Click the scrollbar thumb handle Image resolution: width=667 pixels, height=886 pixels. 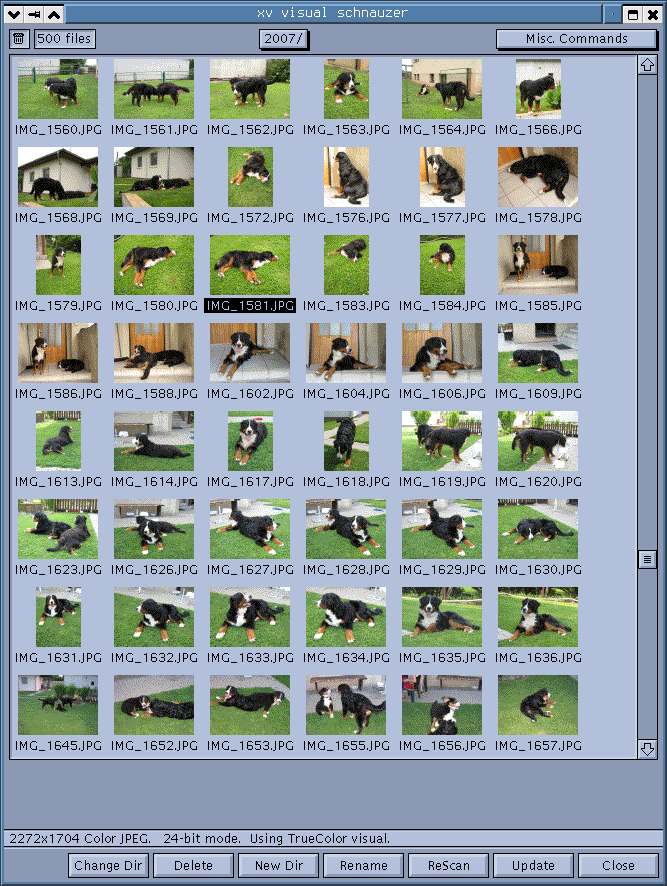click(647, 559)
